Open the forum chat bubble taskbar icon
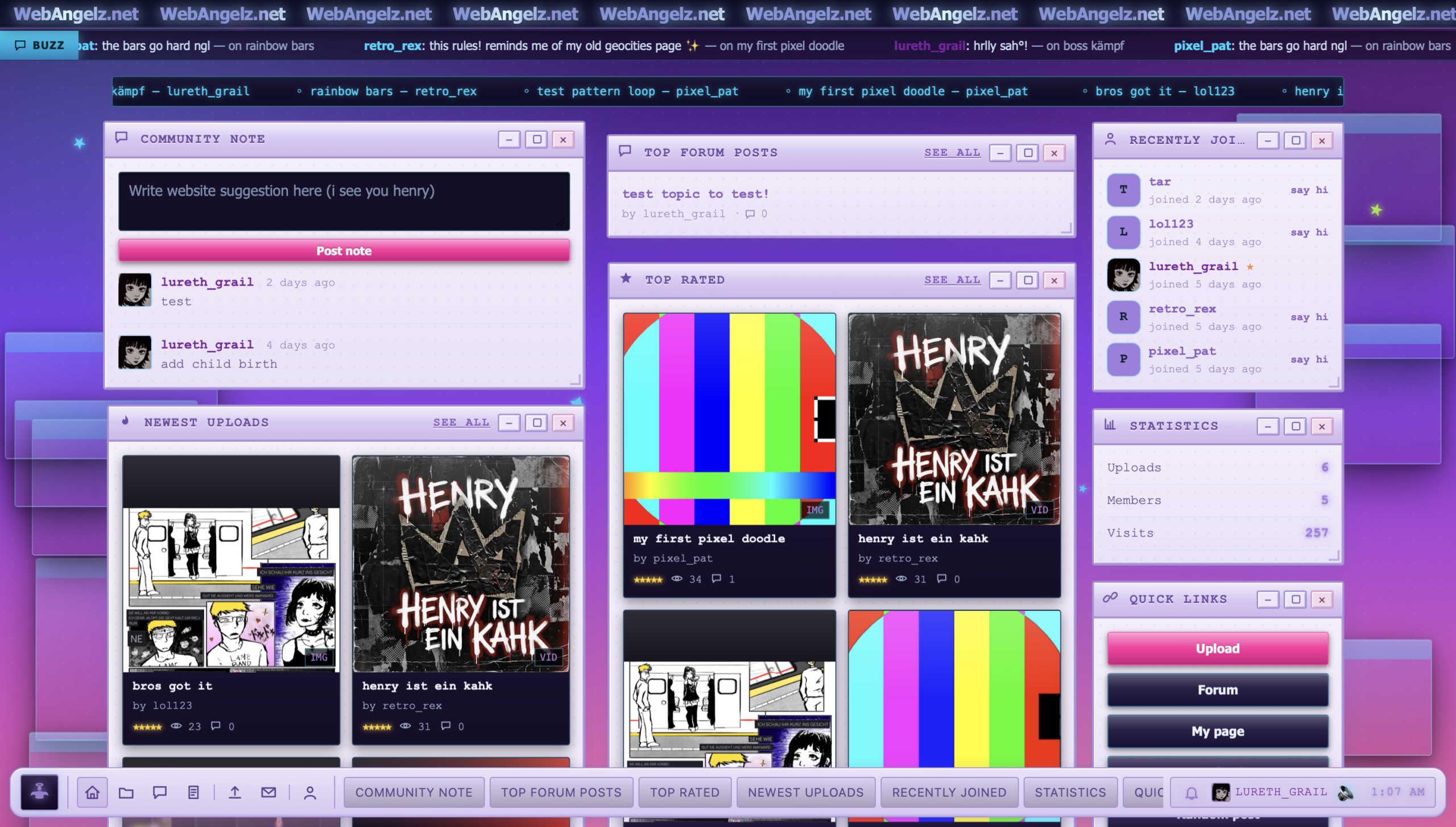The image size is (1456, 827). 160,792
